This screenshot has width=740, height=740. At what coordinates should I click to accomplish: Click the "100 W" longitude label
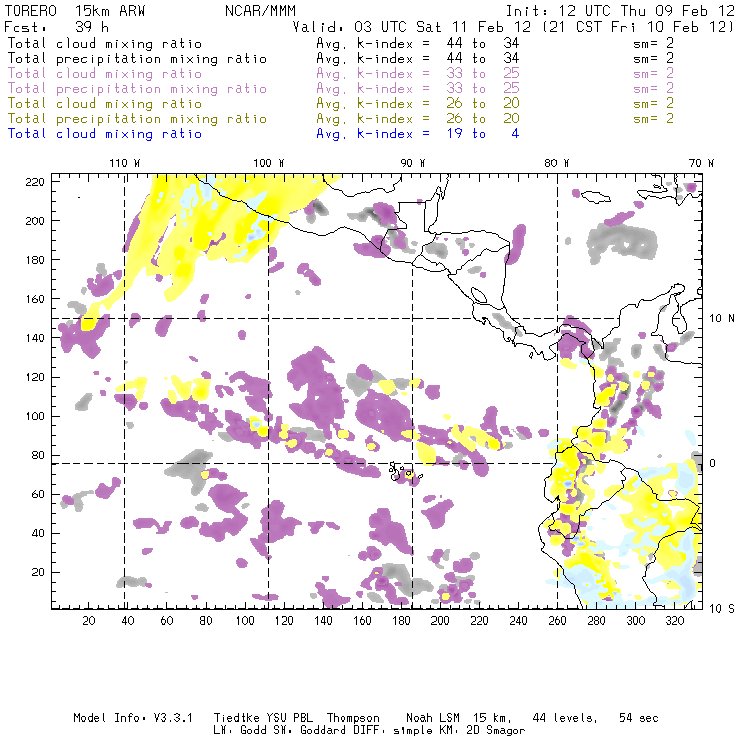point(269,163)
